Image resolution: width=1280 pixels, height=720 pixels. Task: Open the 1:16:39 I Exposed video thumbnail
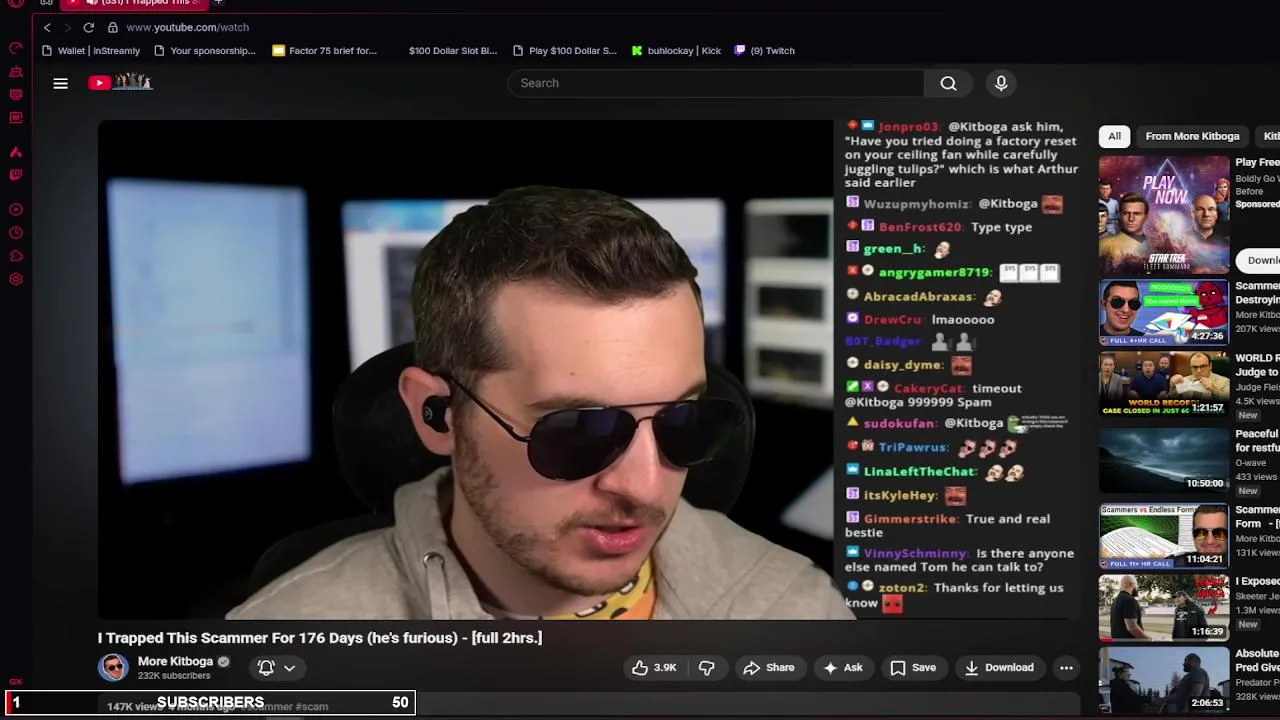pos(1164,608)
